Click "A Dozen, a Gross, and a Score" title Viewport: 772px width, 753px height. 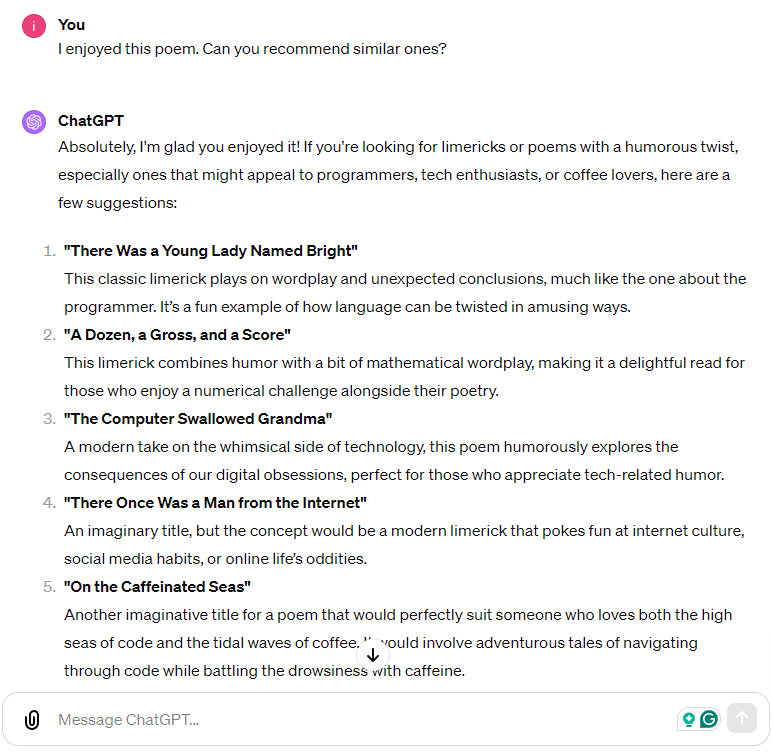[177, 335]
